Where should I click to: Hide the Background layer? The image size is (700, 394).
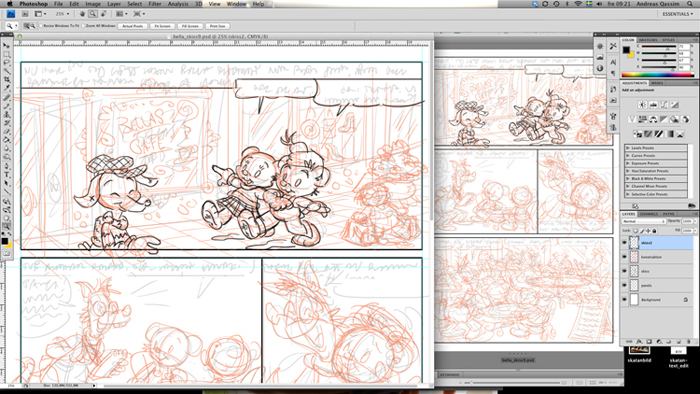point(624,299)
